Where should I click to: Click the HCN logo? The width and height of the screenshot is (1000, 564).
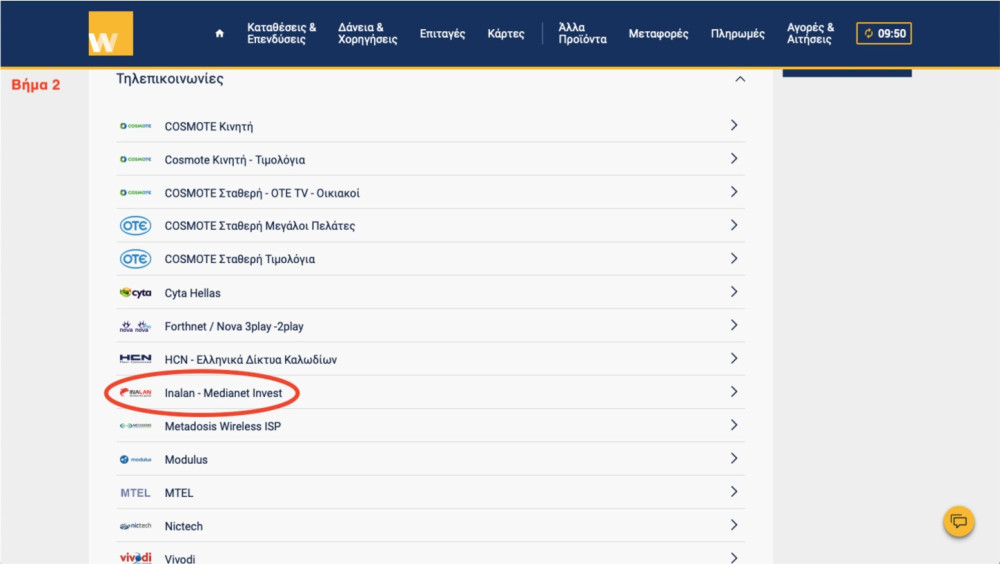(135, 359)
